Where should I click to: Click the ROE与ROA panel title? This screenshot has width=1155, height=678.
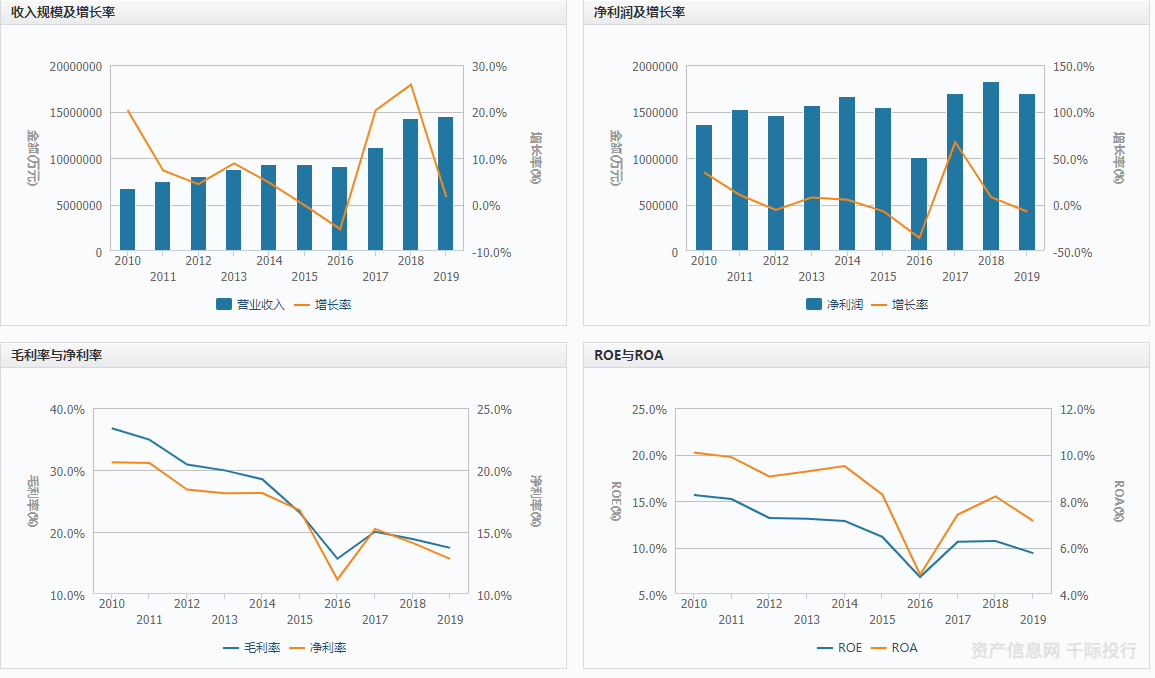pos(628,355)
